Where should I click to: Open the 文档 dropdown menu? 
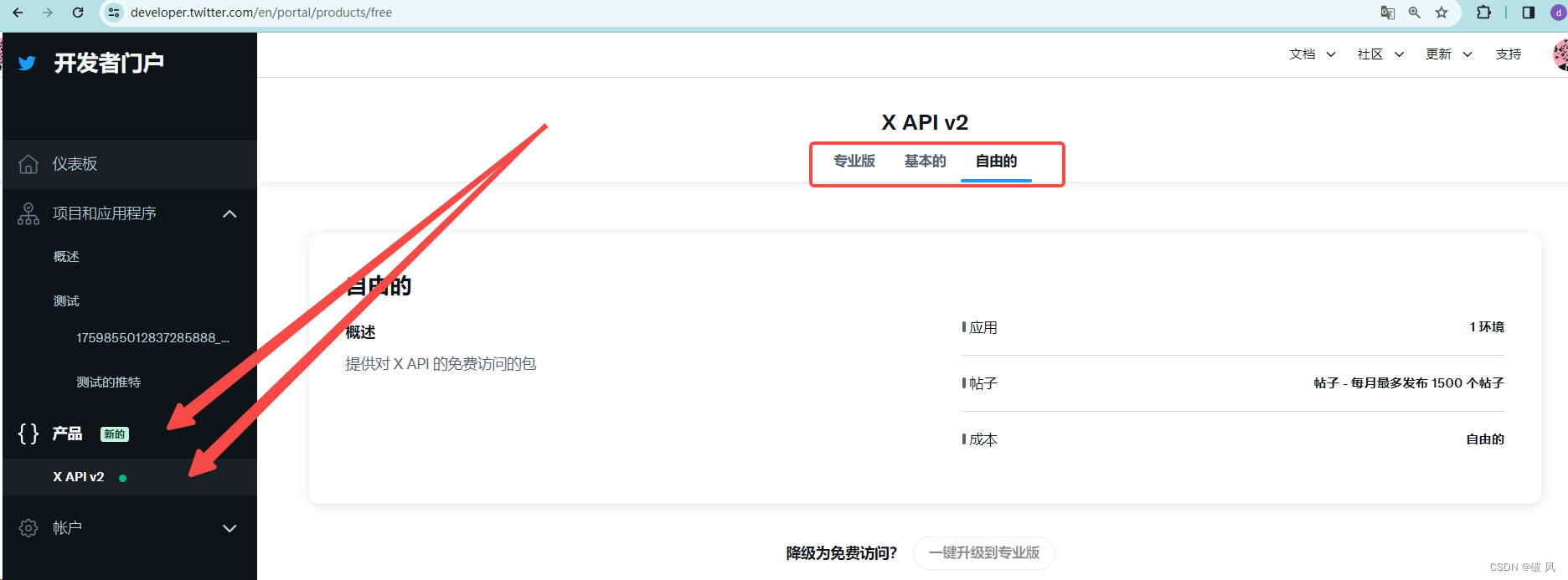pyautogui.click(x=1313, y=54)
